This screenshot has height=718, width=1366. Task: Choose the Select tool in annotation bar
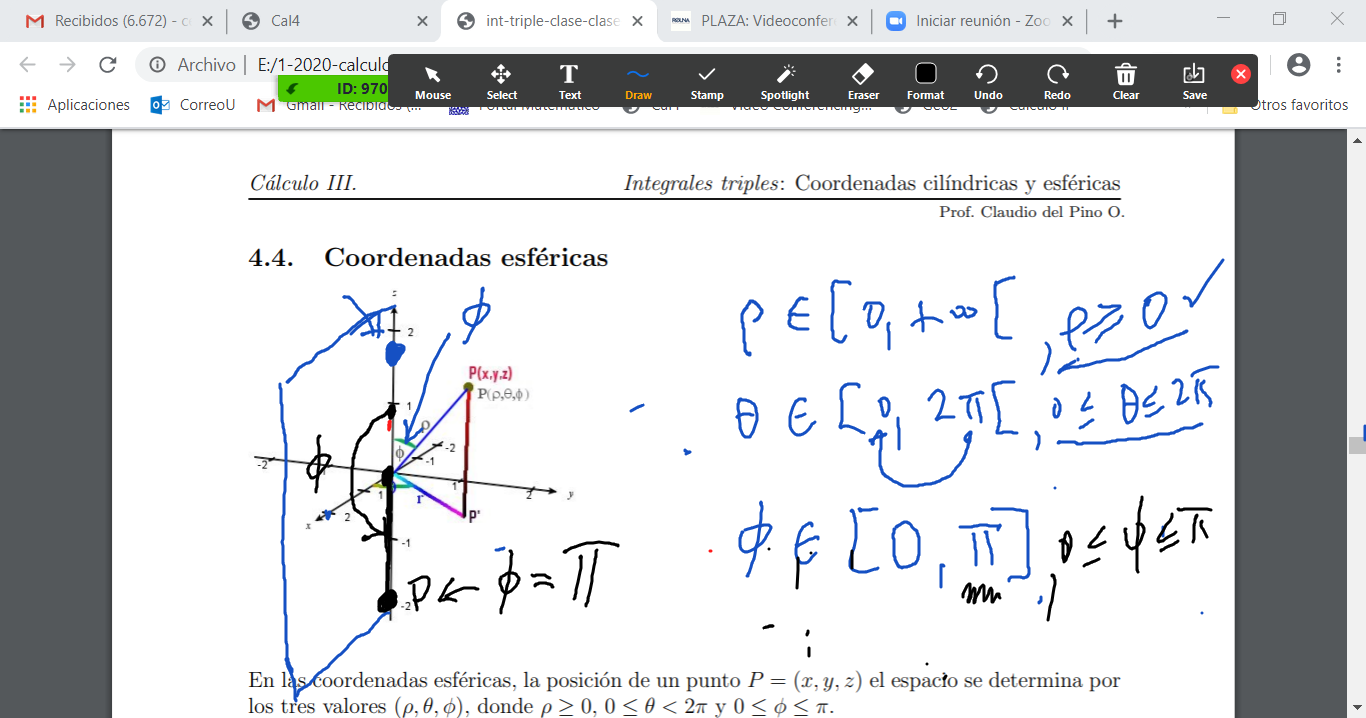502,81
